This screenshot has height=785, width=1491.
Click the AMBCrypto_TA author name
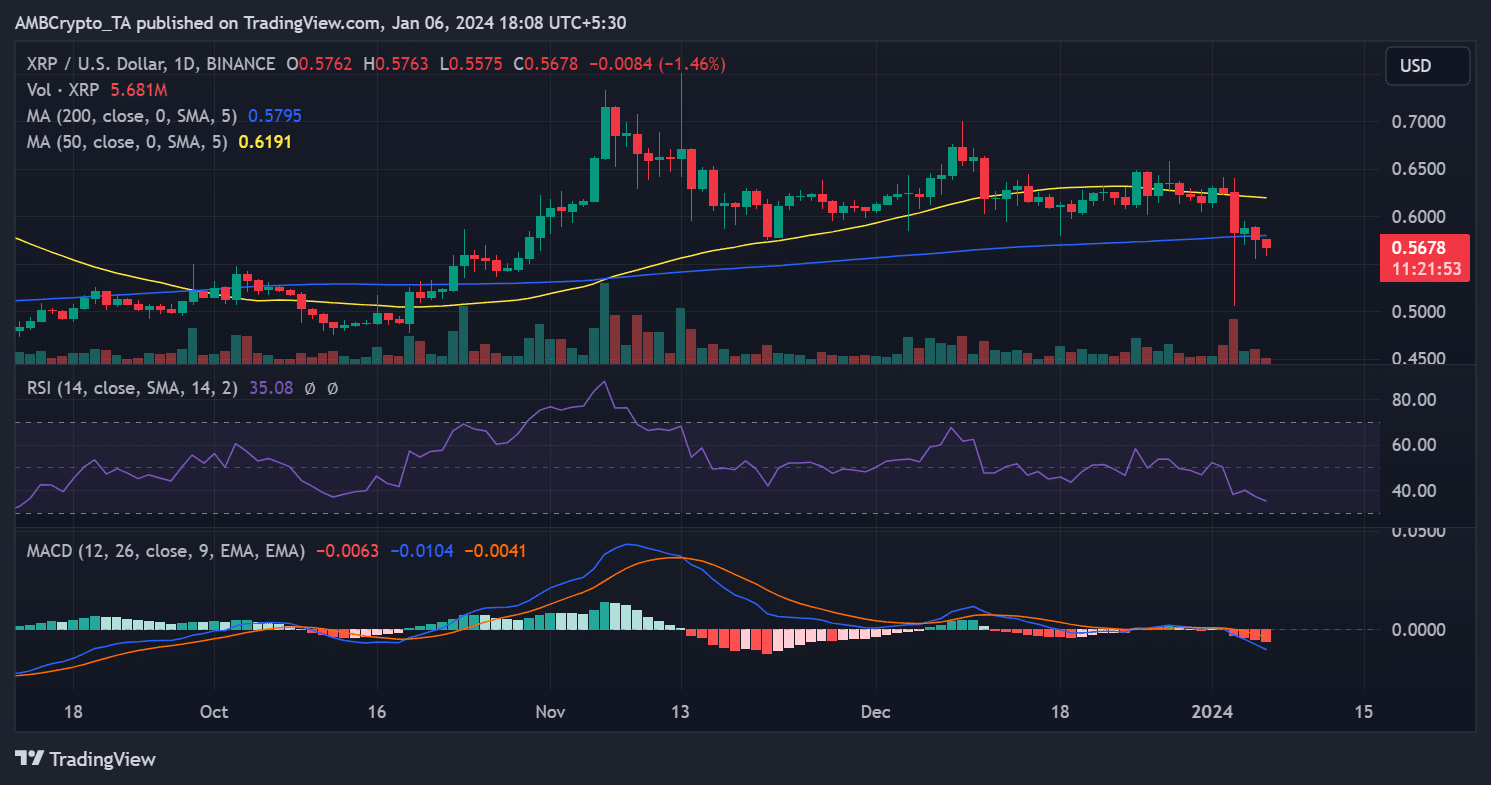(x=72, y=21)
